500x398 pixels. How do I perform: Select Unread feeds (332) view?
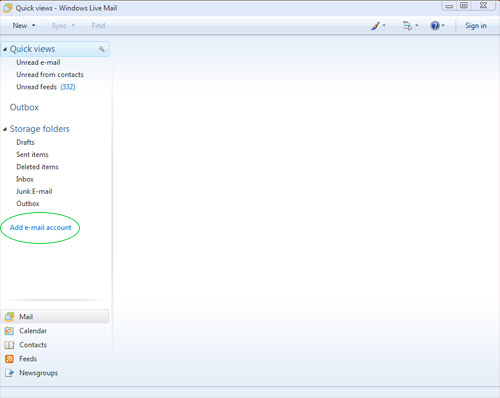tap(46, 87)
